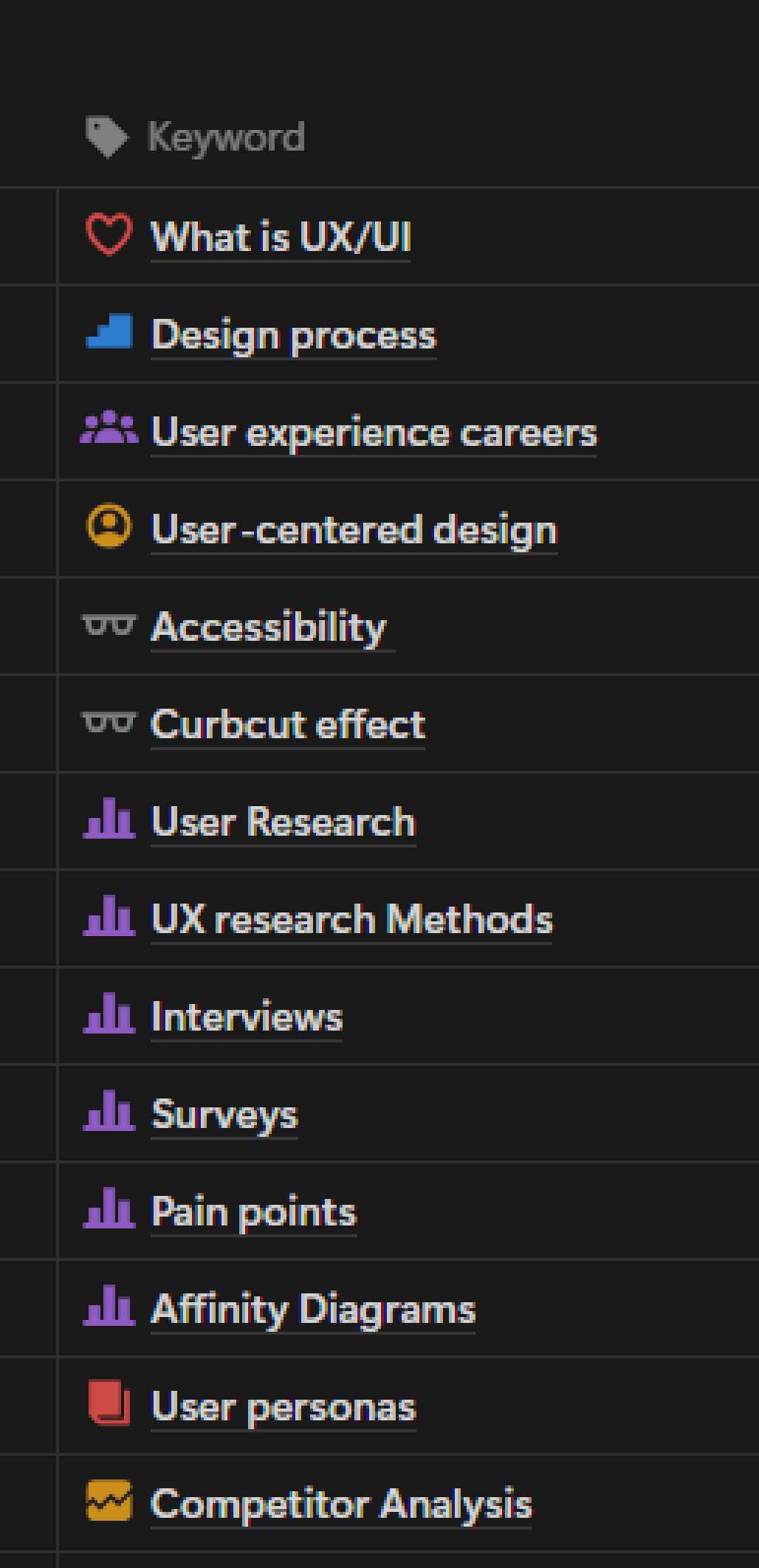Open the What is UX/UI page

point(281,237)
